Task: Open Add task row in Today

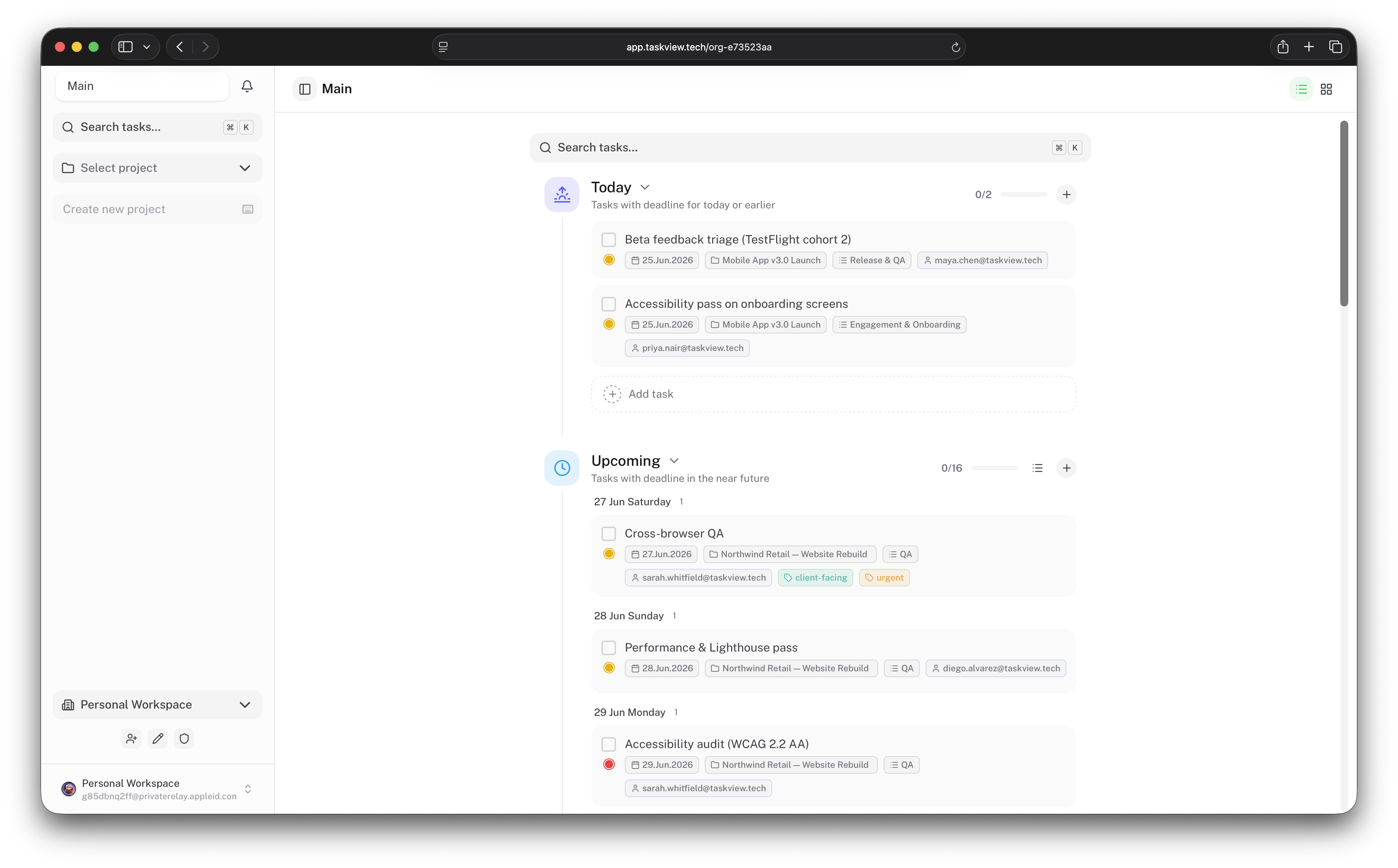Action: 833,394
